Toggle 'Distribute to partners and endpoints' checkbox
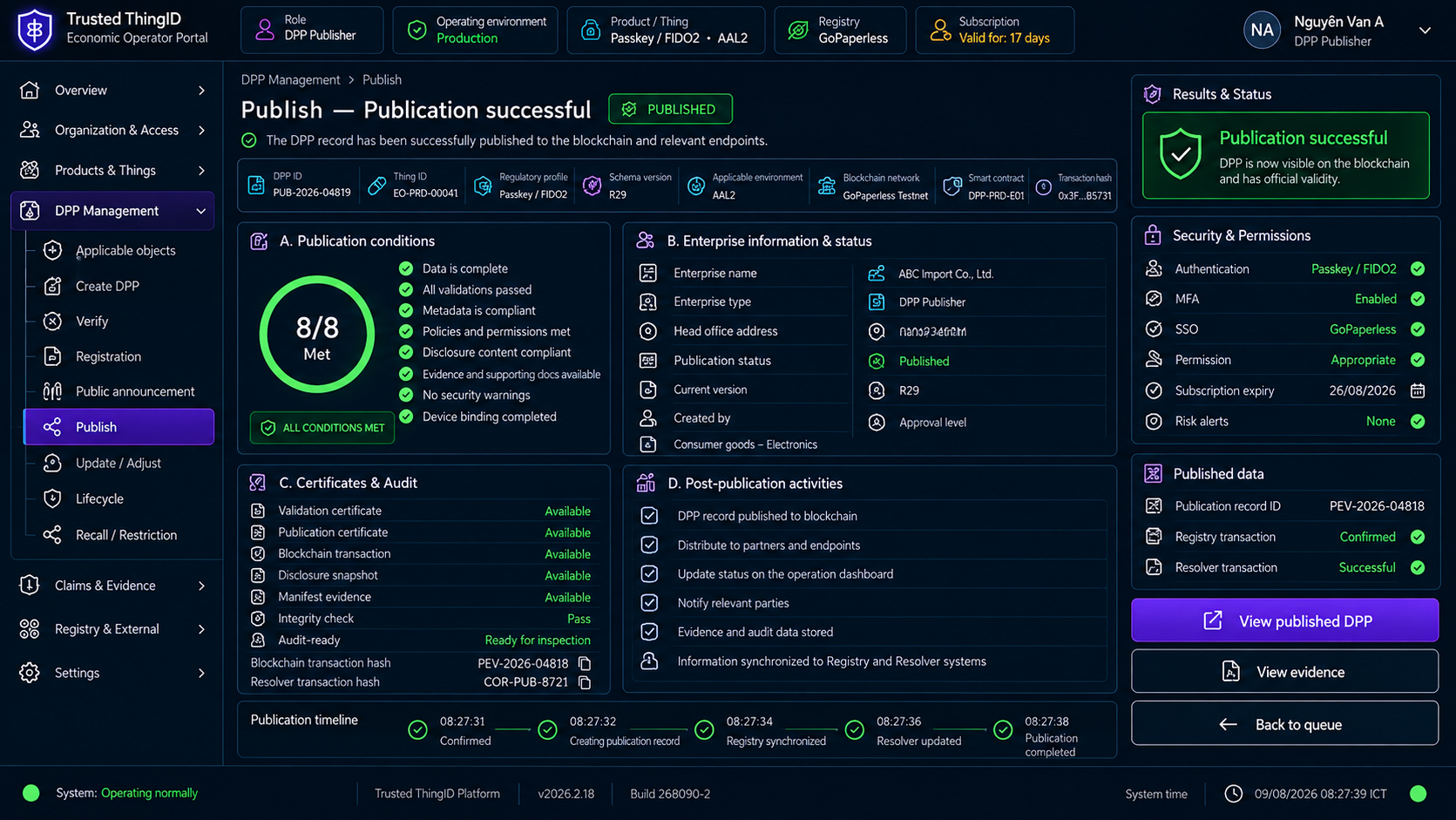The width and height of the screenshot is (1456, 820). pos(649,545)
